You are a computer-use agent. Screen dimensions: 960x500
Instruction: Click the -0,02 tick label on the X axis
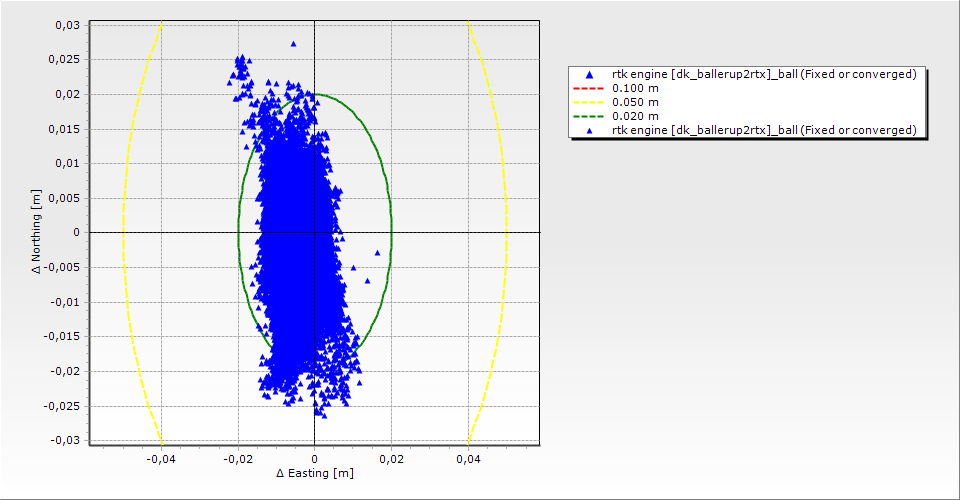pos(238,459)
